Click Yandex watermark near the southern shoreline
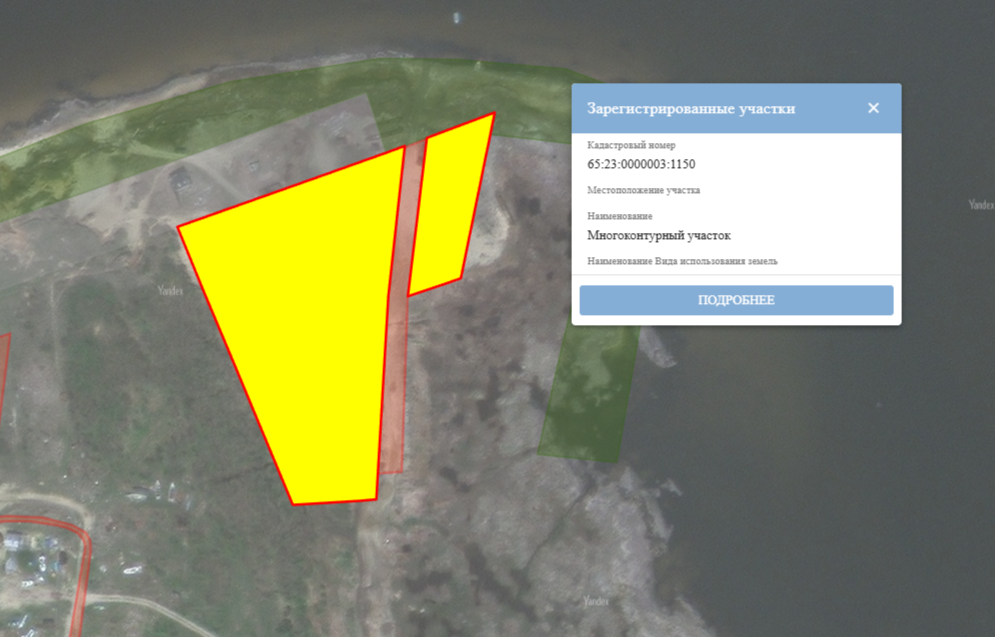The height and width of the screenshot is (637, 995). click(596, 601)
